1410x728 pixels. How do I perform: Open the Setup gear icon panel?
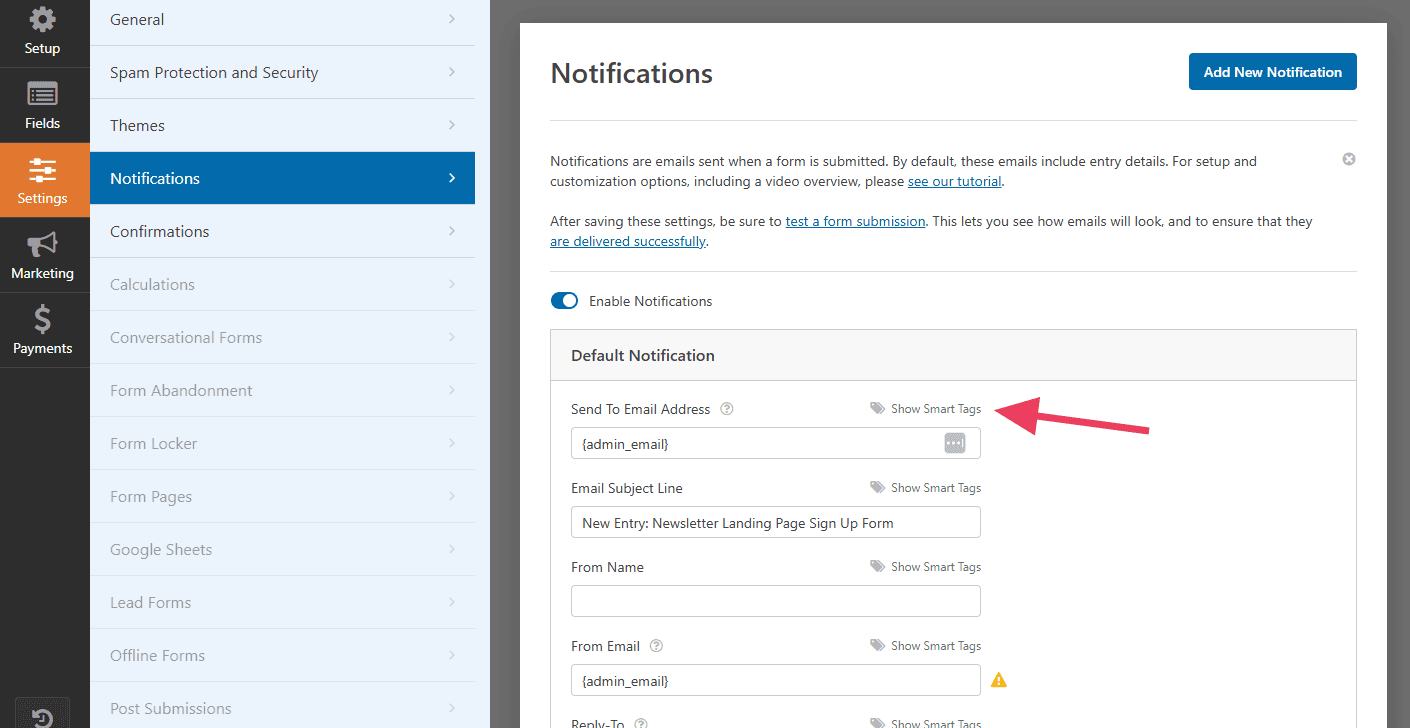pos(43,32)
